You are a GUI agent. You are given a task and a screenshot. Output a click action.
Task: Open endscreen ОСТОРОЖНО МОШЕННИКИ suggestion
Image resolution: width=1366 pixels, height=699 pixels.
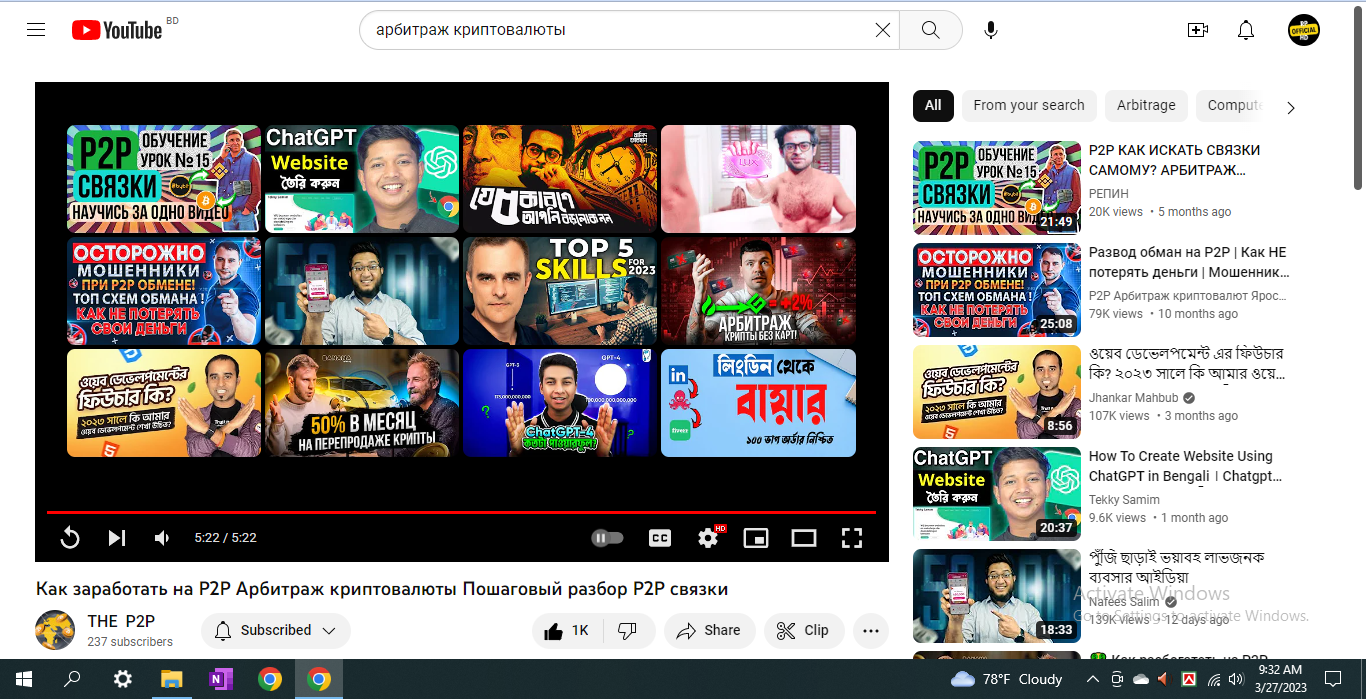pos(164,291)
